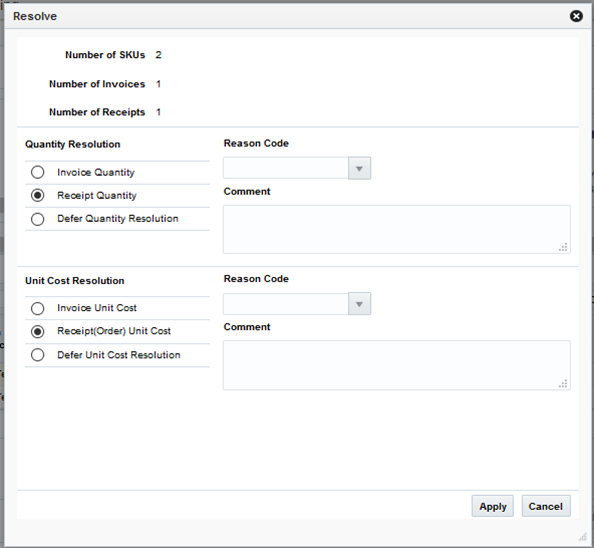This screenshot has width=594, height=548.
Task: Click the Number of Receipts label
Action: (x=97, y=112)
